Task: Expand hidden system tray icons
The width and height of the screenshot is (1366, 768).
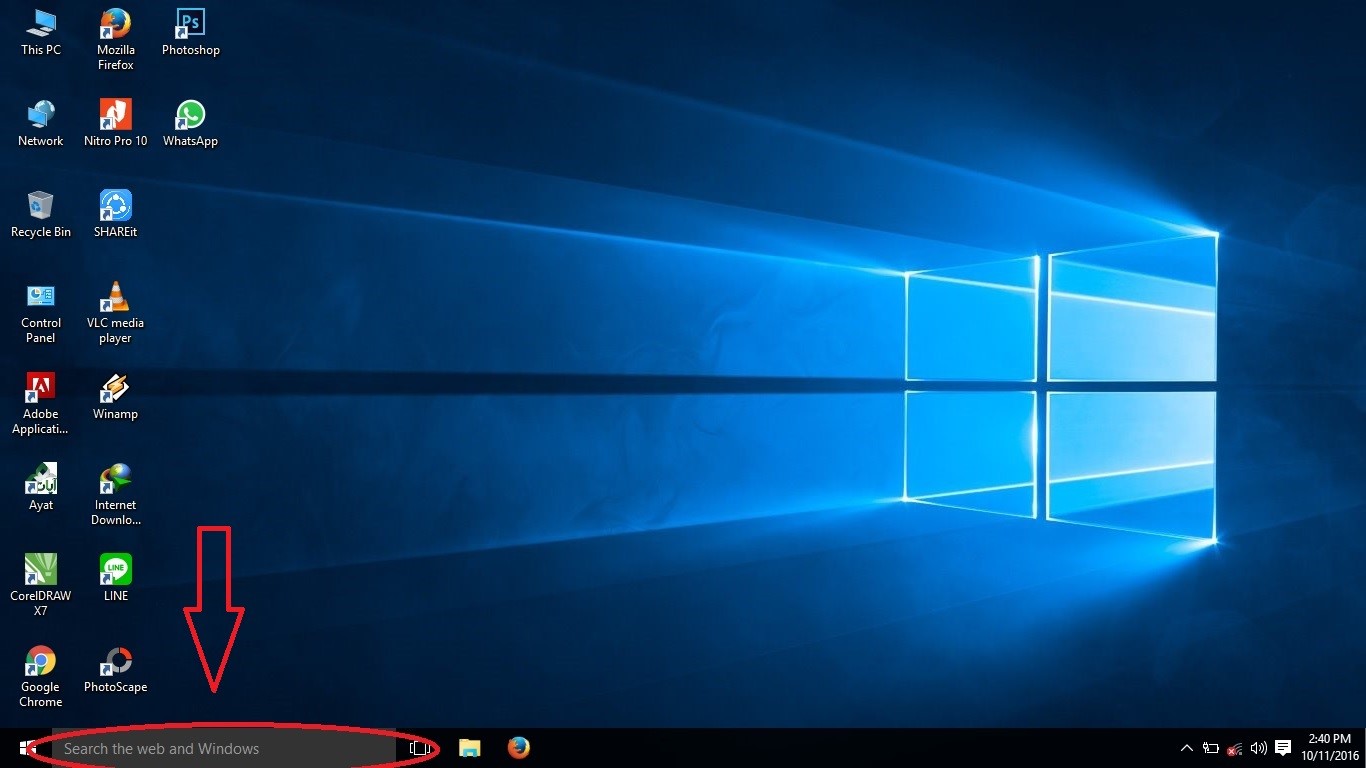Action: pos(1186,747)
